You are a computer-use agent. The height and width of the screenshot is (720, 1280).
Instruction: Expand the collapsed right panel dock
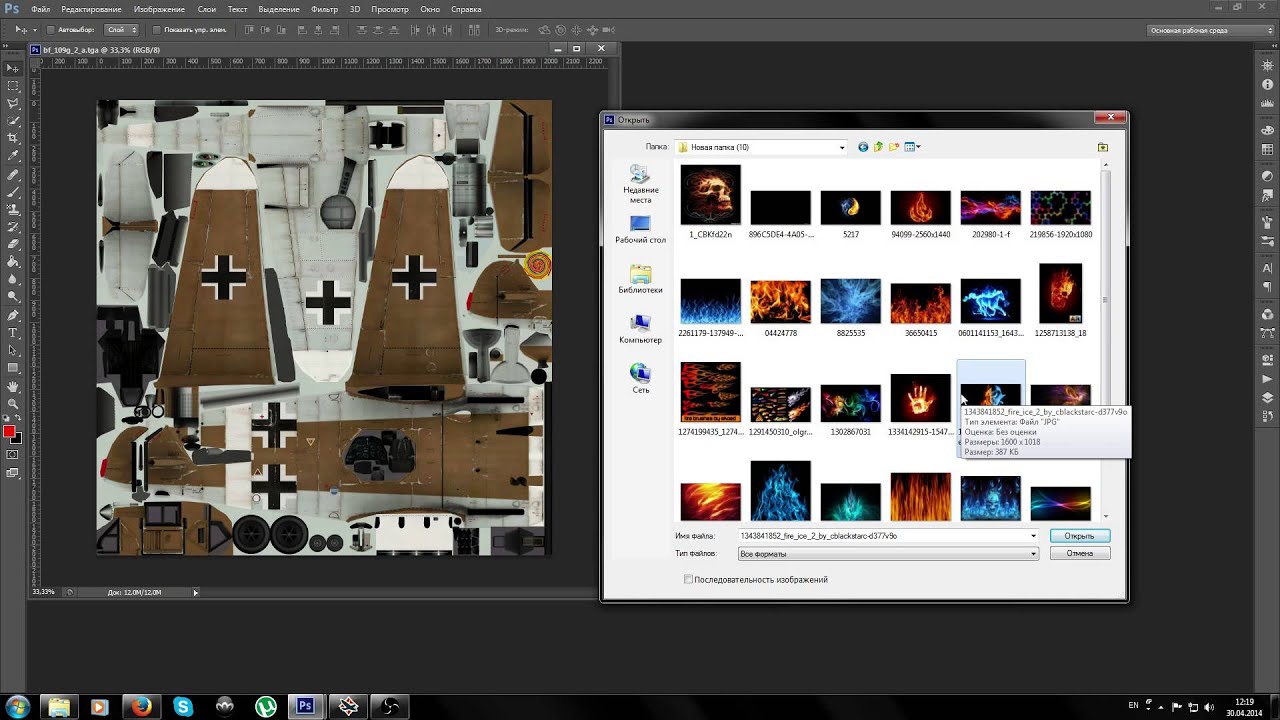(x=1267, y=44)
